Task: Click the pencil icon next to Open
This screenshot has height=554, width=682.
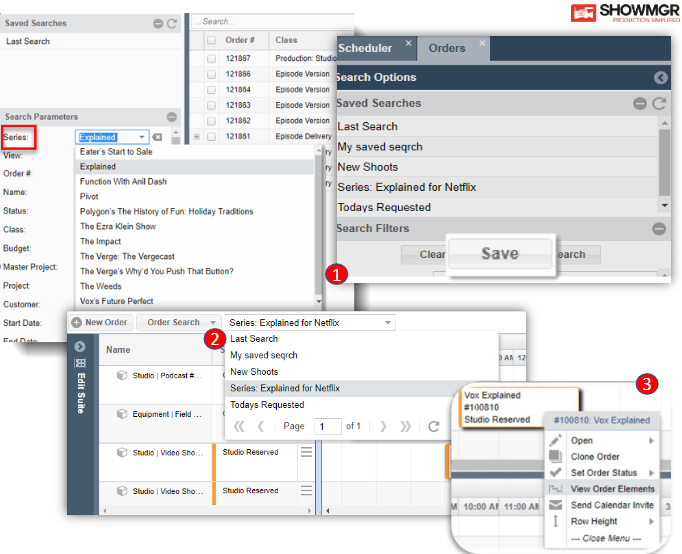Action: point(555,440)
